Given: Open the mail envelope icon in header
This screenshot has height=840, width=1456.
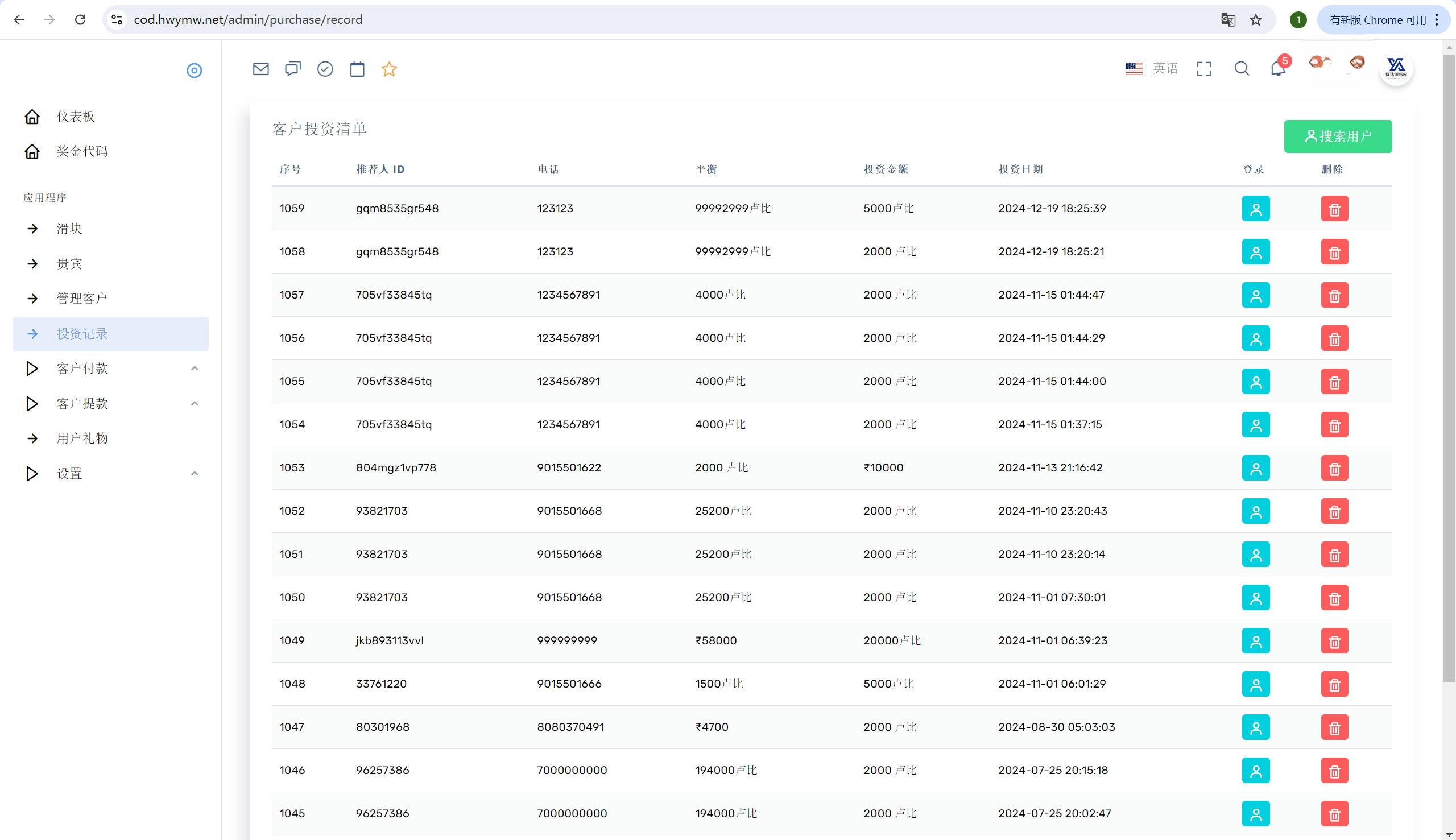Looking at the screenshot, I should pos(260,69).
